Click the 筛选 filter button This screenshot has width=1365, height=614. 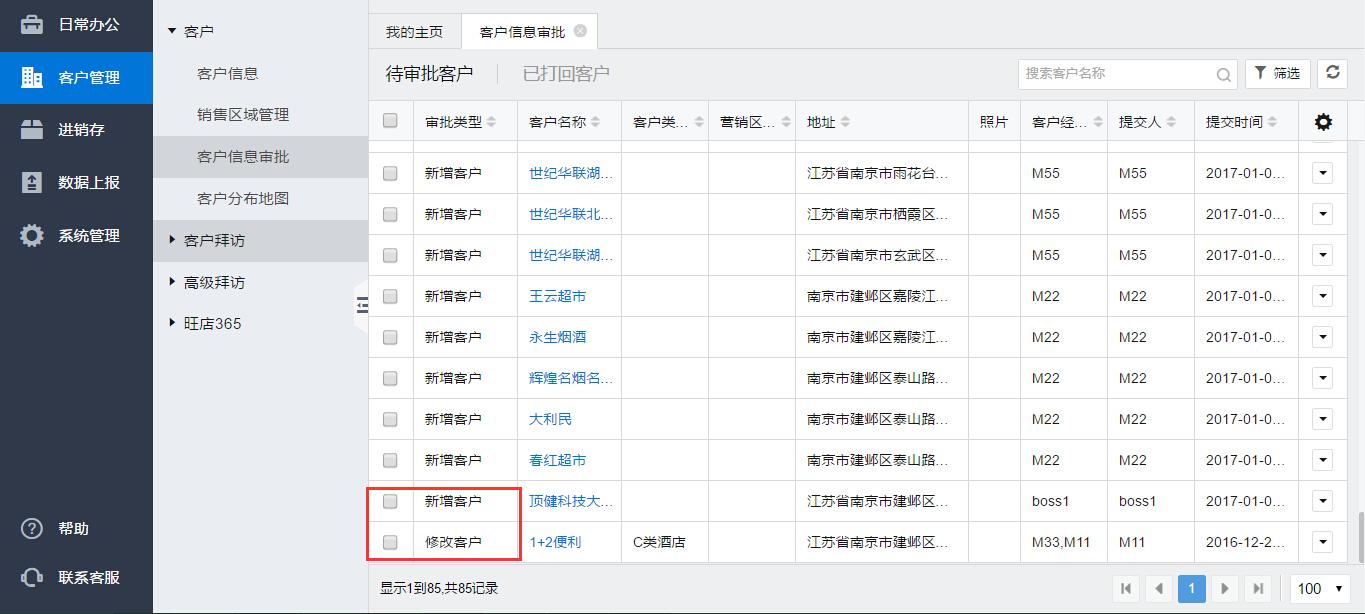(1277, 73)
